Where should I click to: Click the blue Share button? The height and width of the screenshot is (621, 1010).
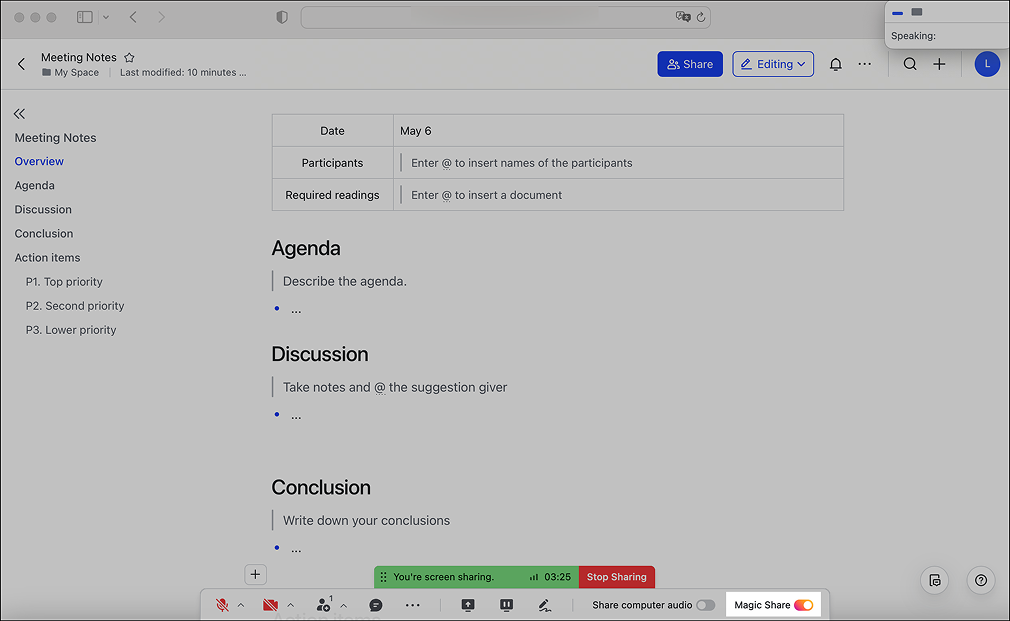coord(690,64)
